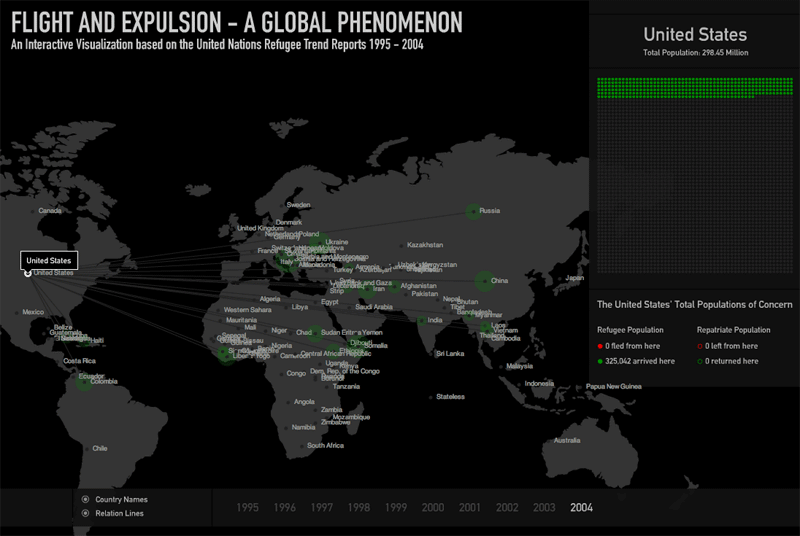Click the Western Sahara map dot
The image size is (800, 536).
pyautogui.click(x=218, y=310)
